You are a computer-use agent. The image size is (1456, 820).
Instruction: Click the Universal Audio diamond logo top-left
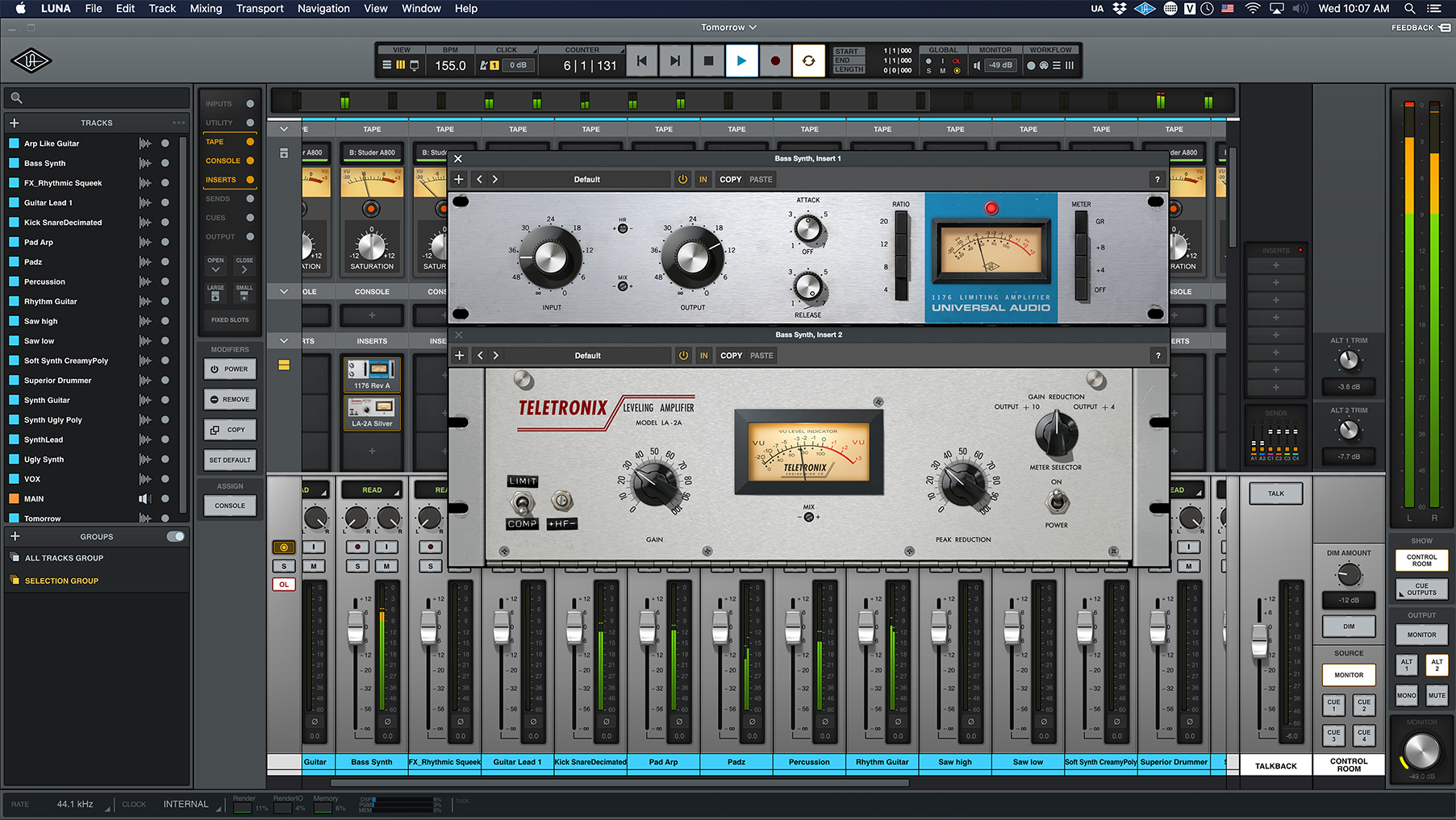click(31, 60)
